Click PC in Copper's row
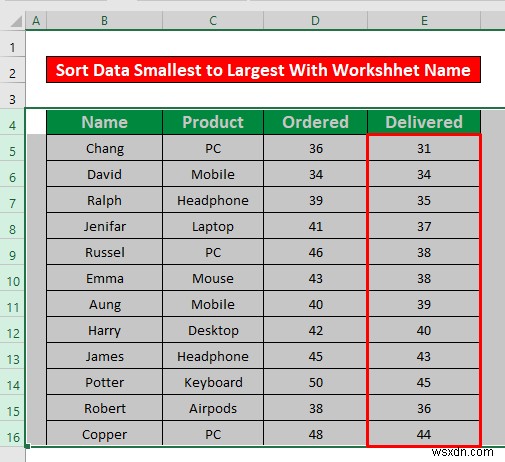This screenshot has height=462, width=505. pos(213,434)
